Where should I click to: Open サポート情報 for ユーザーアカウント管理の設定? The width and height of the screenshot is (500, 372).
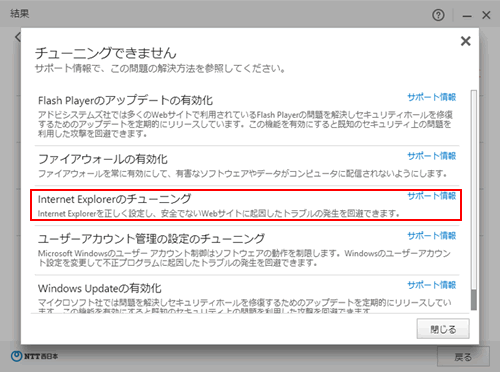(x=432, y=236)
